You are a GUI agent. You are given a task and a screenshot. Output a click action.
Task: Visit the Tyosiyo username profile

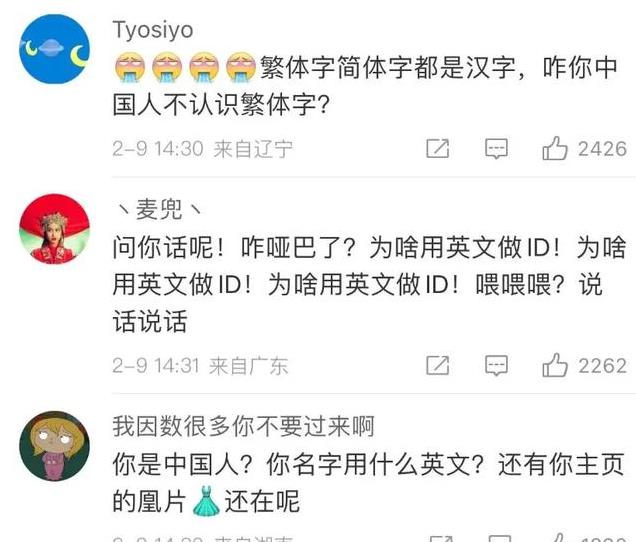point(153,30)
